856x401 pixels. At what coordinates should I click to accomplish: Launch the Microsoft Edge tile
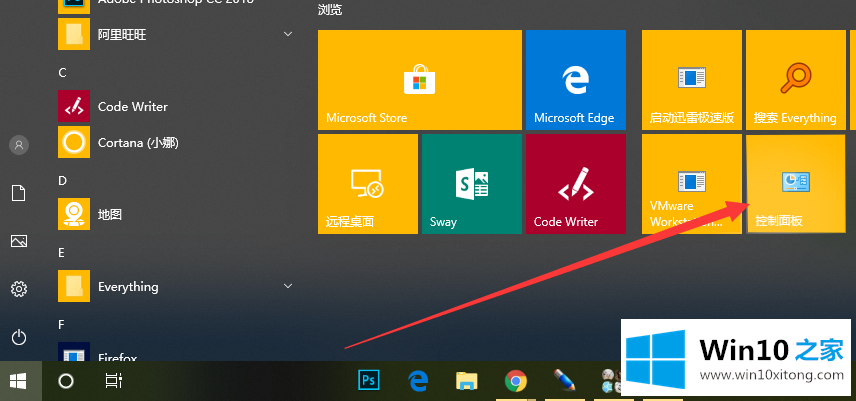click(x=575, y=80)
